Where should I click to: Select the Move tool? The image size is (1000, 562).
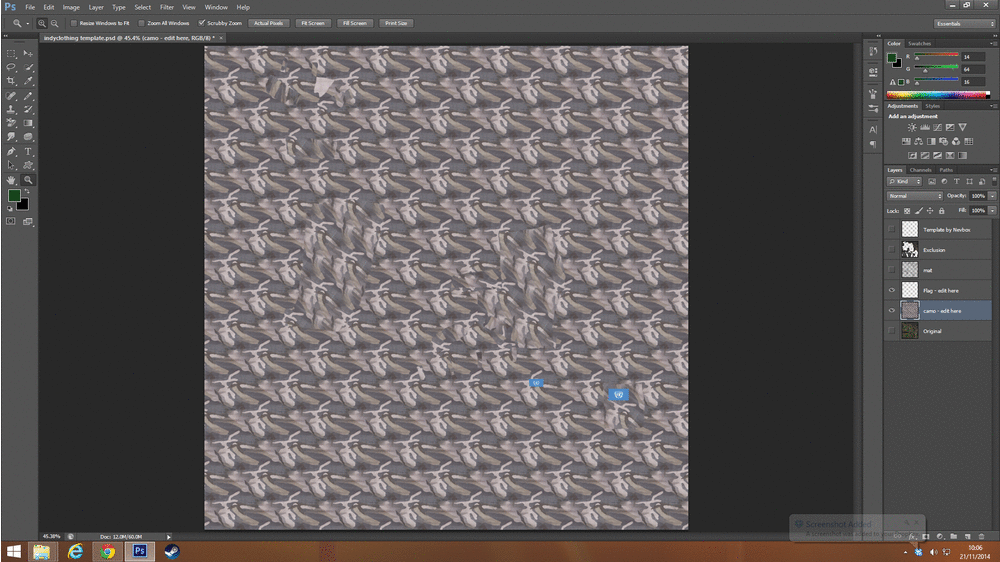click(28, 54)
